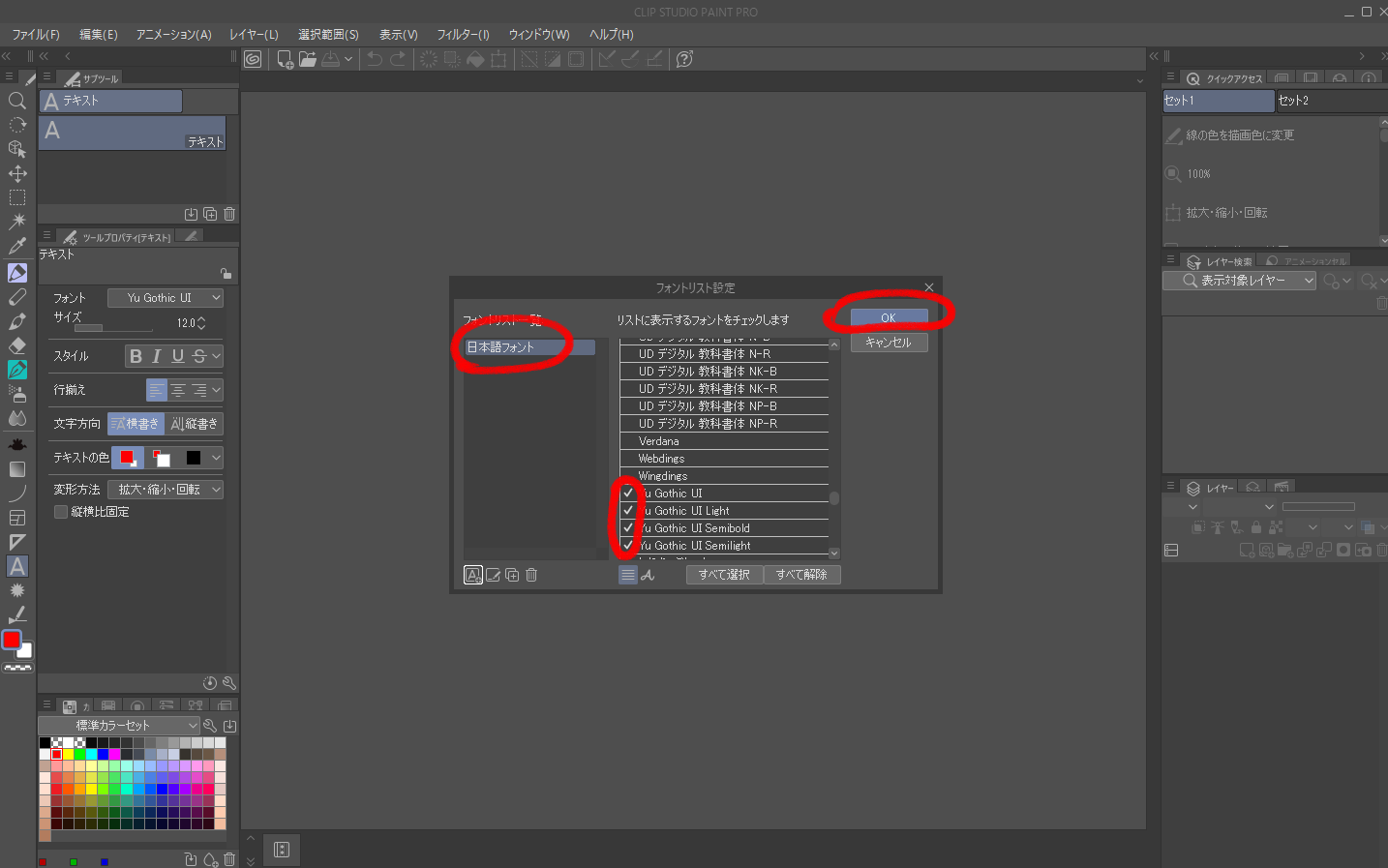Click the red text color swatch
This screenshot has width=1388, height=868.
(x=127, y=458)
